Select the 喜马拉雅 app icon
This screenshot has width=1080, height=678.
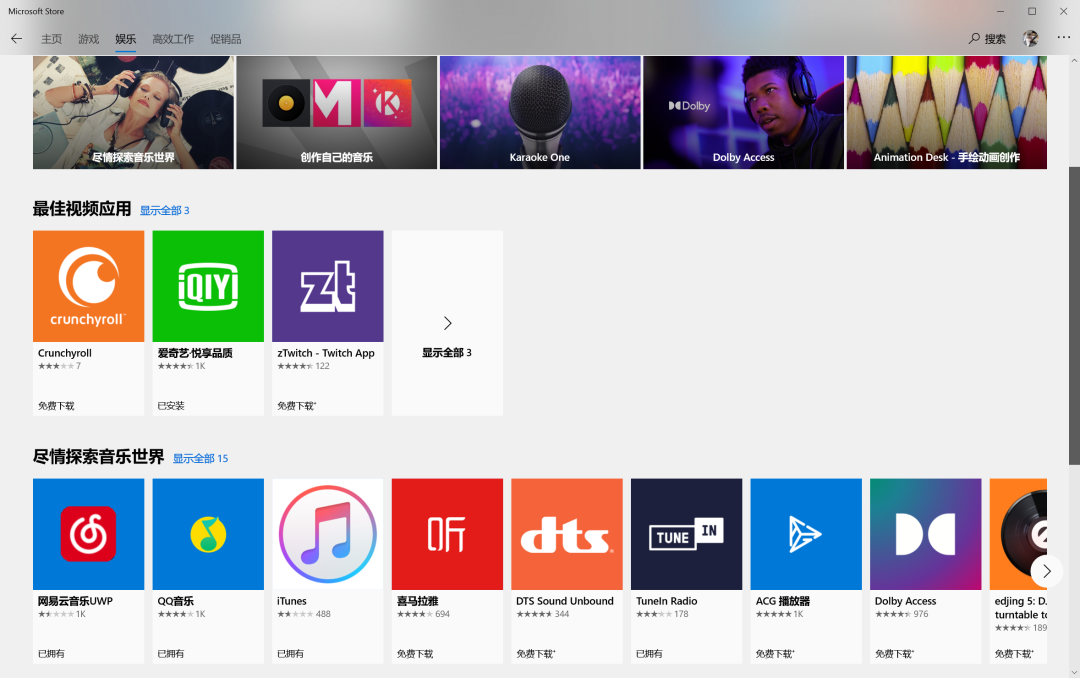tap(447, 534)
